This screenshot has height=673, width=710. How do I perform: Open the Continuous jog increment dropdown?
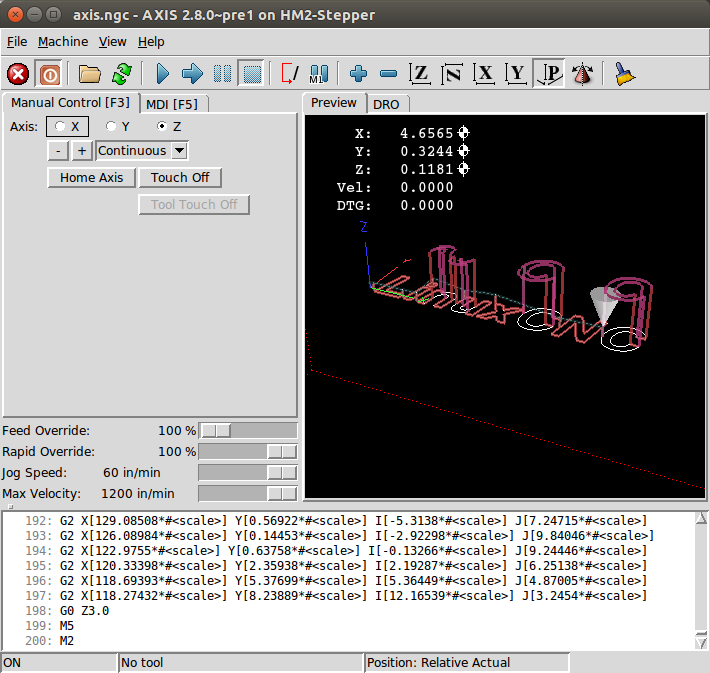tap(179, 151)
